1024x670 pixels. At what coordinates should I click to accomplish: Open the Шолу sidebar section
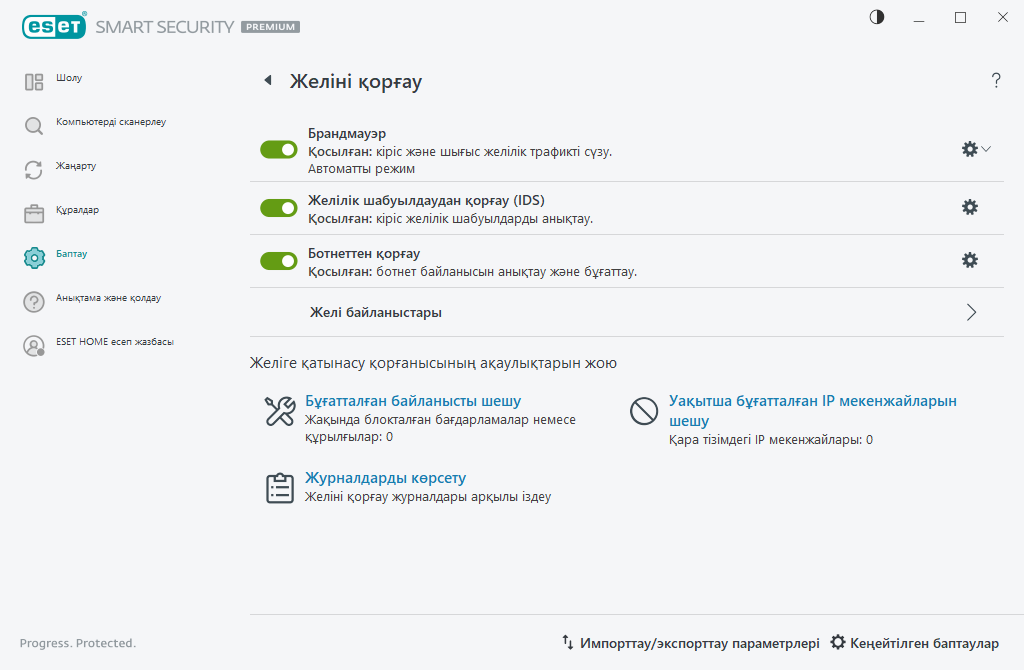pyautogui.click(x=69, y=78)
